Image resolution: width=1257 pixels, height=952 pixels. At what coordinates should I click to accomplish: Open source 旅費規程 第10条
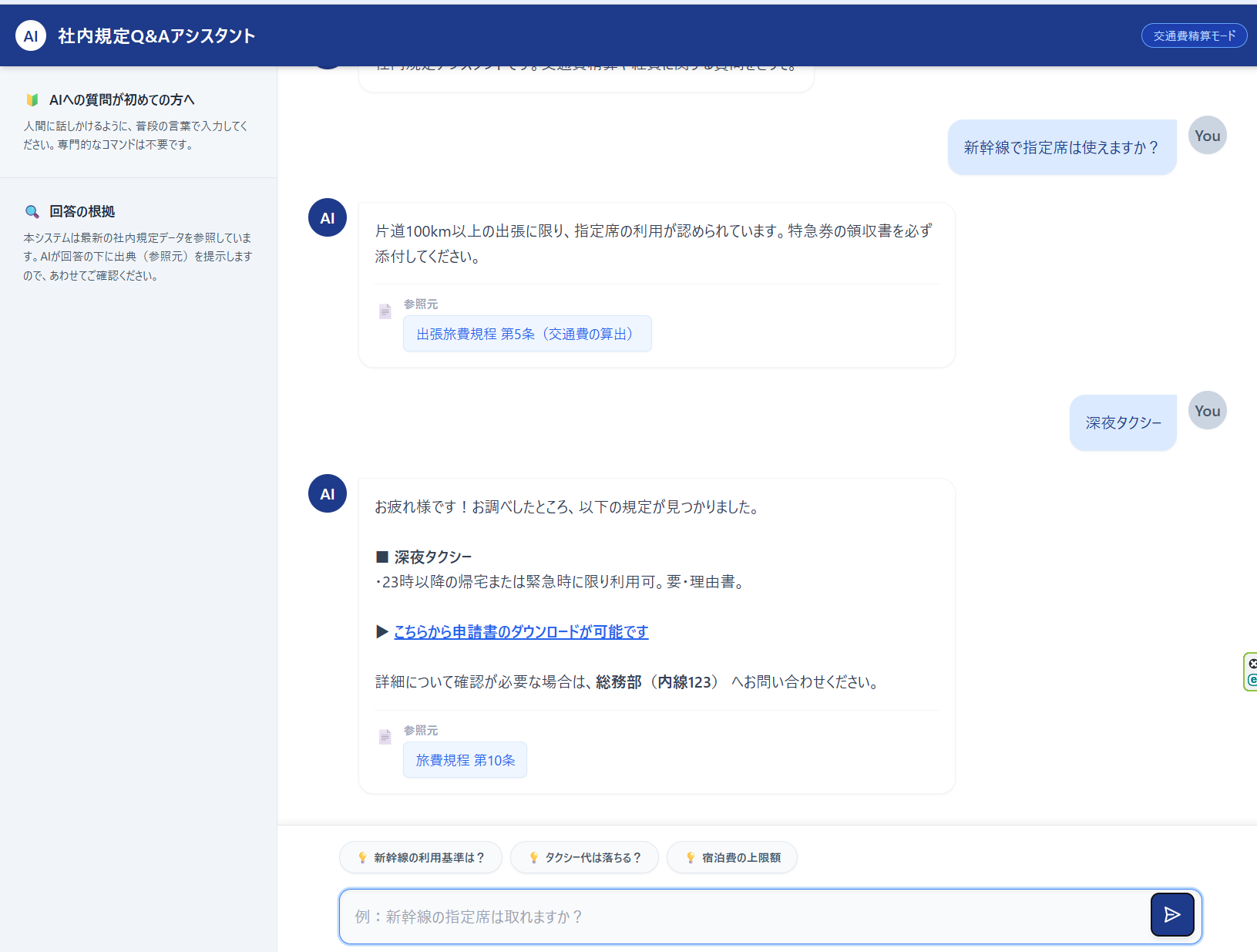(x=465, y=760)
